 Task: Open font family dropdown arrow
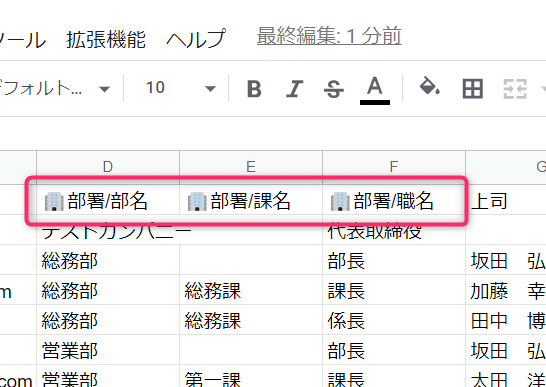pos(104,89)
